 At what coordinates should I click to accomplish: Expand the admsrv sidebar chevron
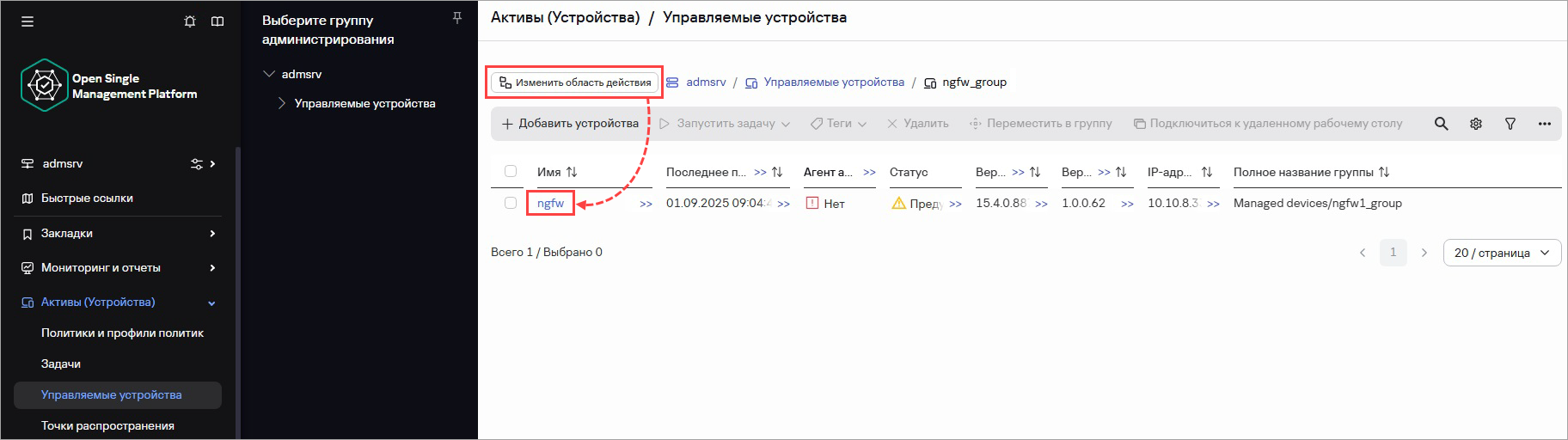coord(212,163)
